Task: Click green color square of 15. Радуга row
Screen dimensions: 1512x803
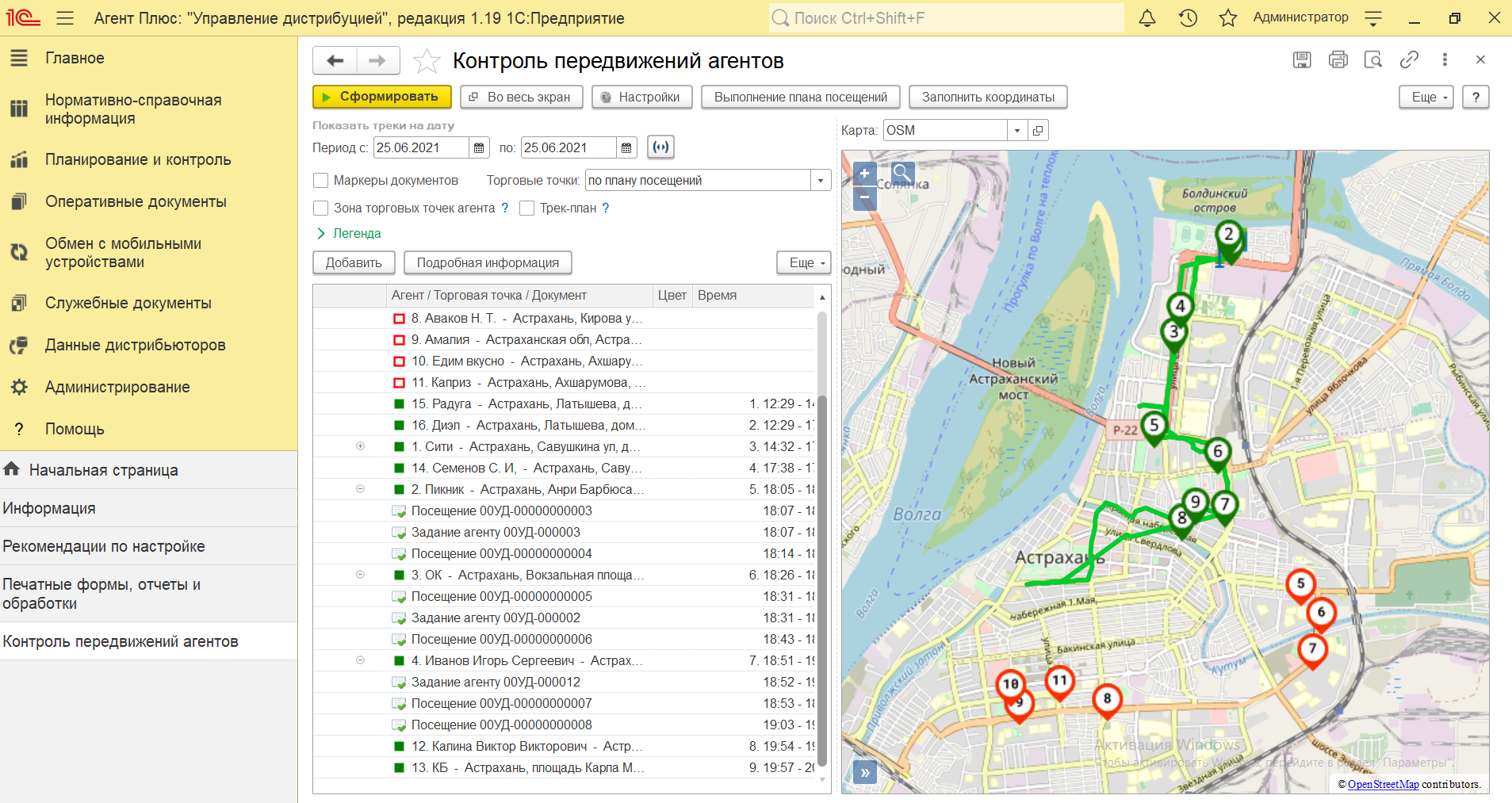Action: pos(400,404)
